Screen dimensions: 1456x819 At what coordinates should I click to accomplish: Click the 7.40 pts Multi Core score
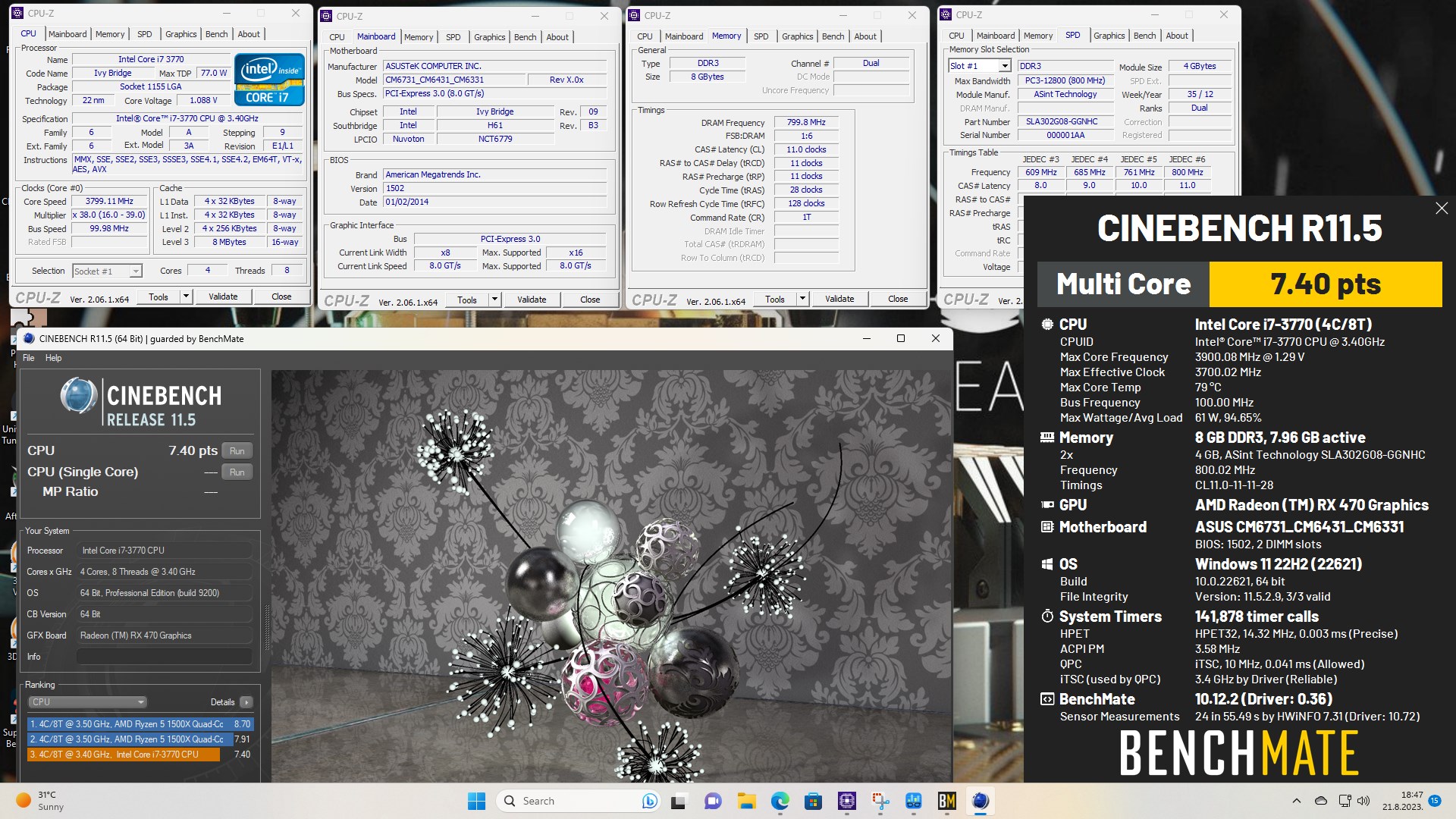(1326, 284)
